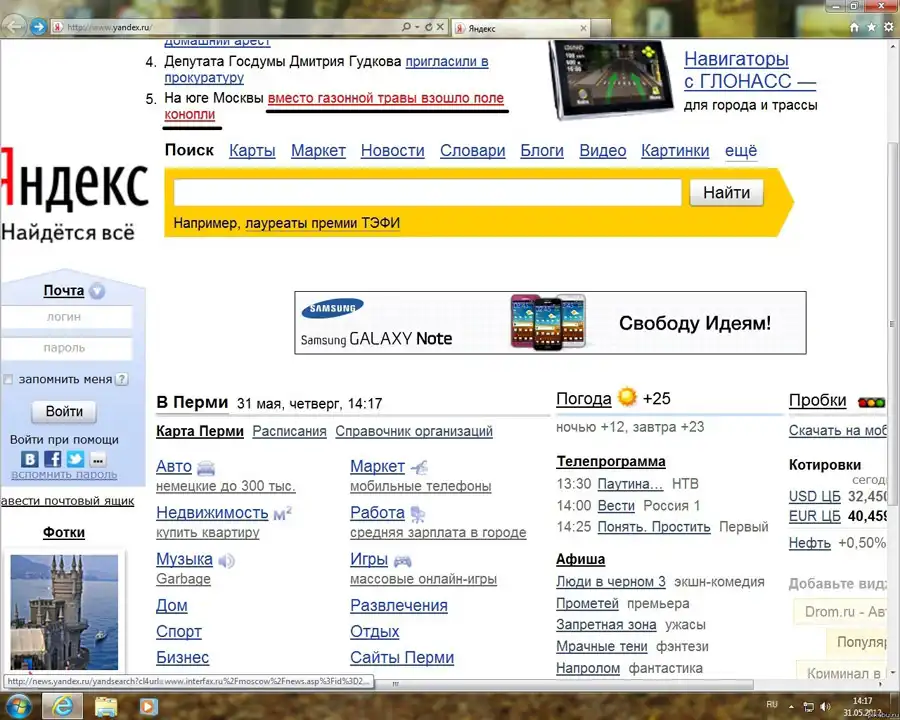The image size is (900, 720).
Task: Expand the ещё services menu
Action: 740,151
